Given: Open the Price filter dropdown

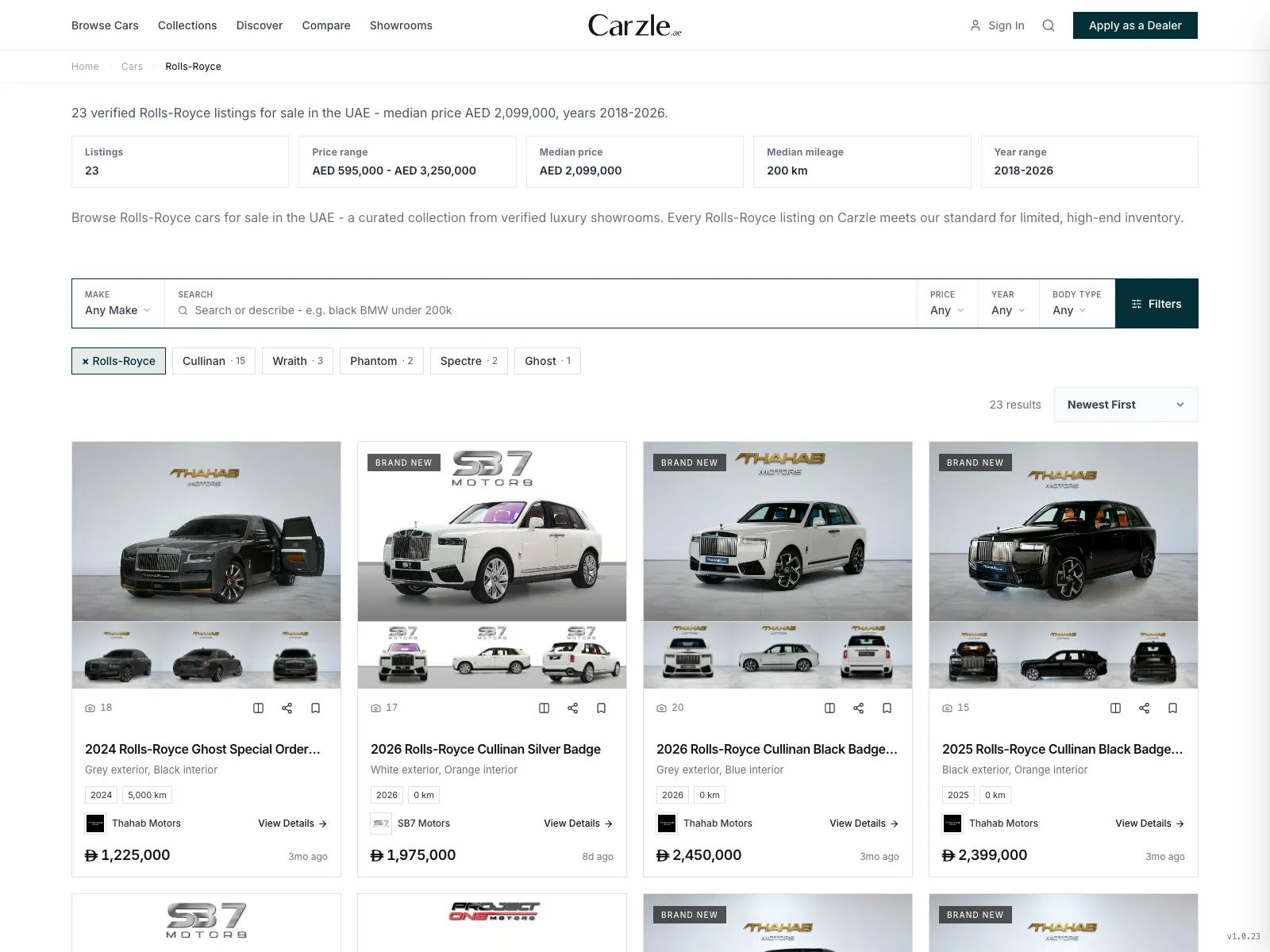Looking at the screenshot, I should [x=947, y=304].
